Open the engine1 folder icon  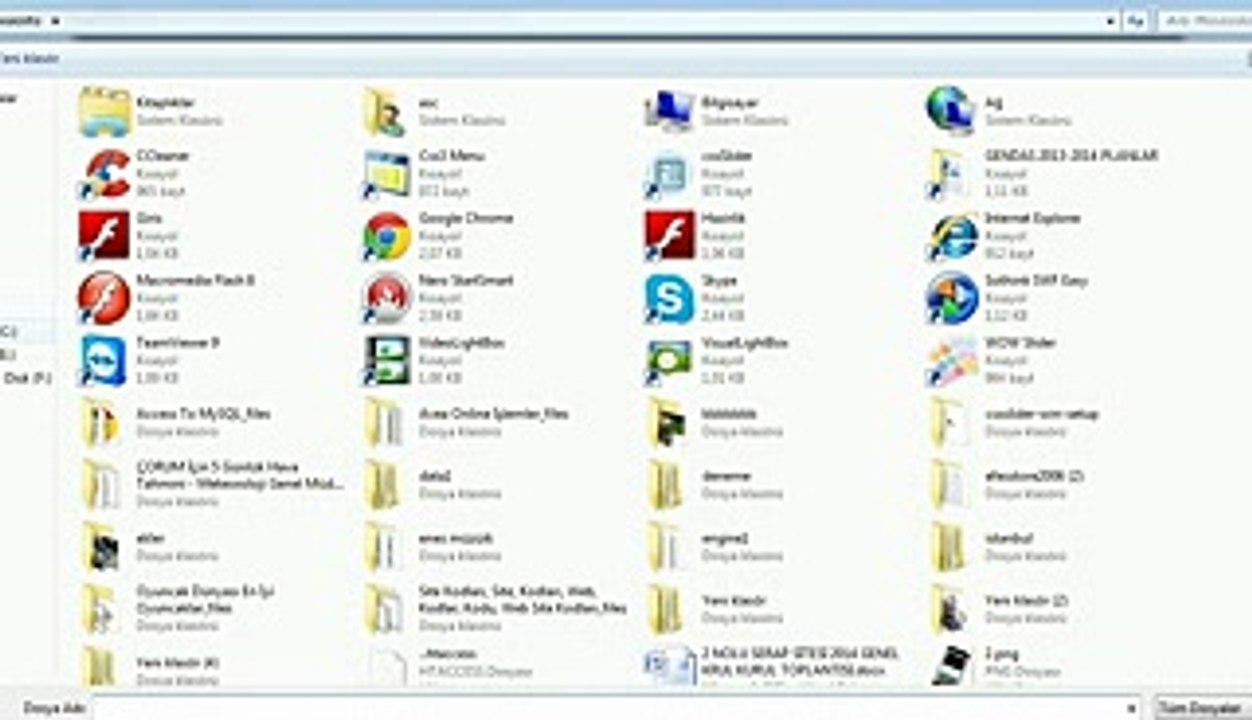click(665, 547)
